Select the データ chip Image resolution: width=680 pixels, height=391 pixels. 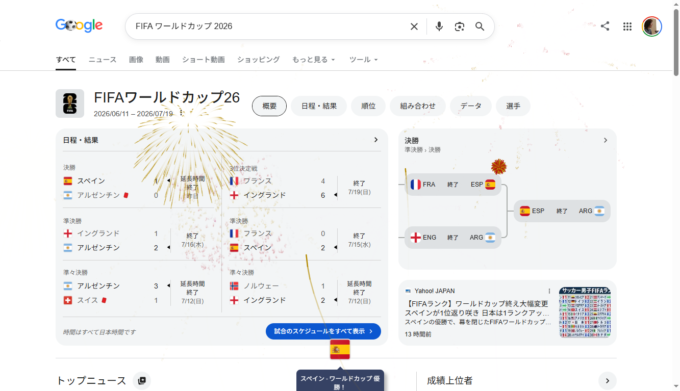pyautogui.click(x=471, y=106)
